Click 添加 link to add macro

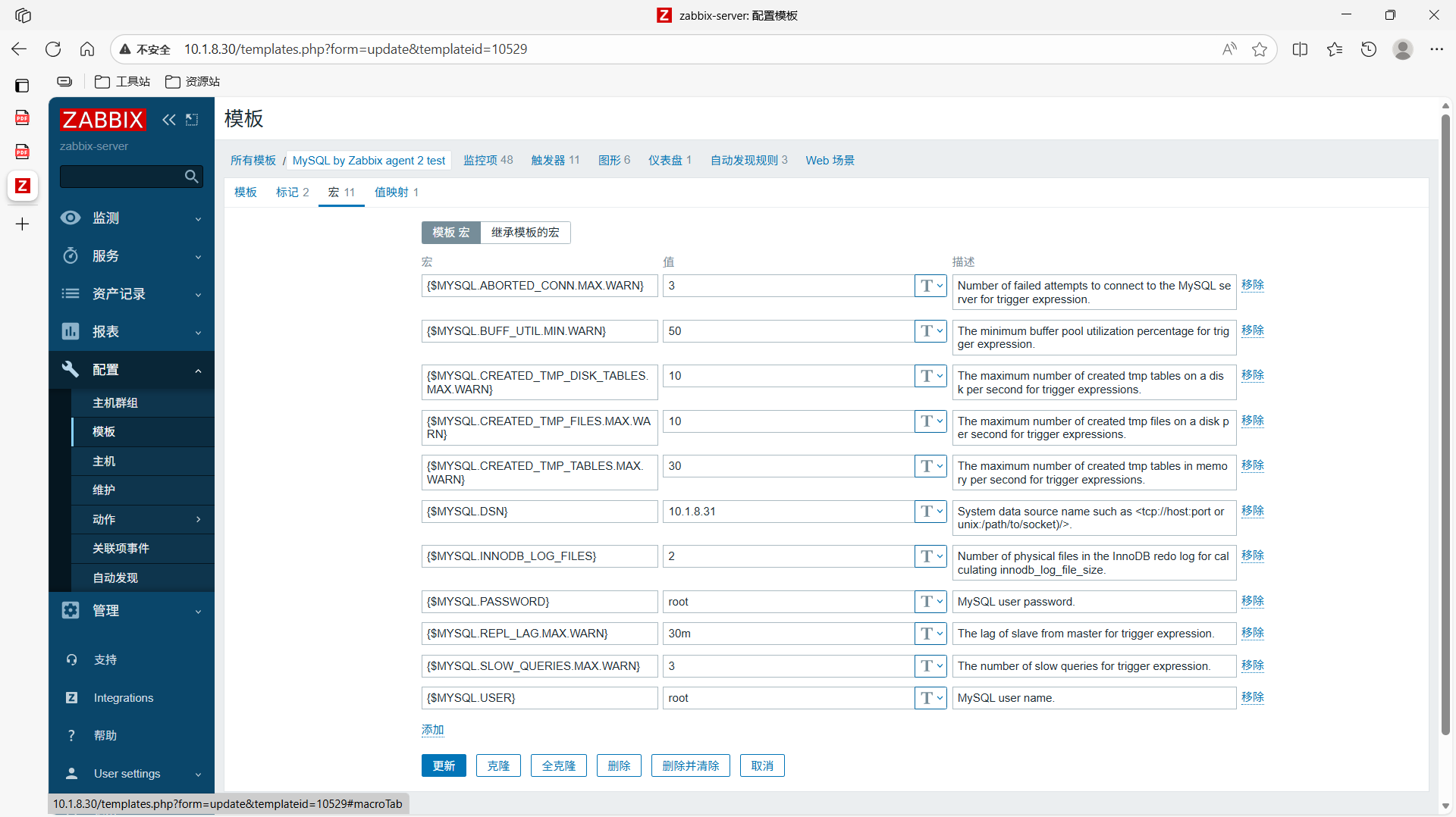433,730
